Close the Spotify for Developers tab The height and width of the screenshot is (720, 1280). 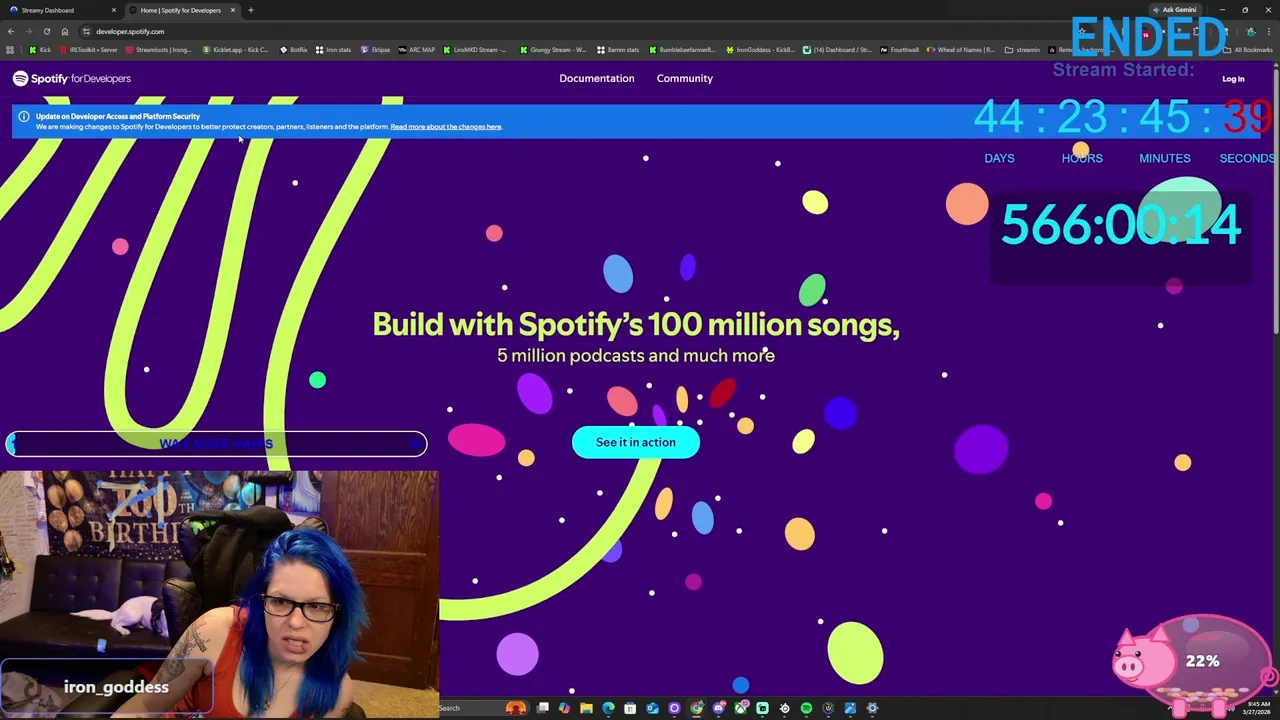(232, 10)
